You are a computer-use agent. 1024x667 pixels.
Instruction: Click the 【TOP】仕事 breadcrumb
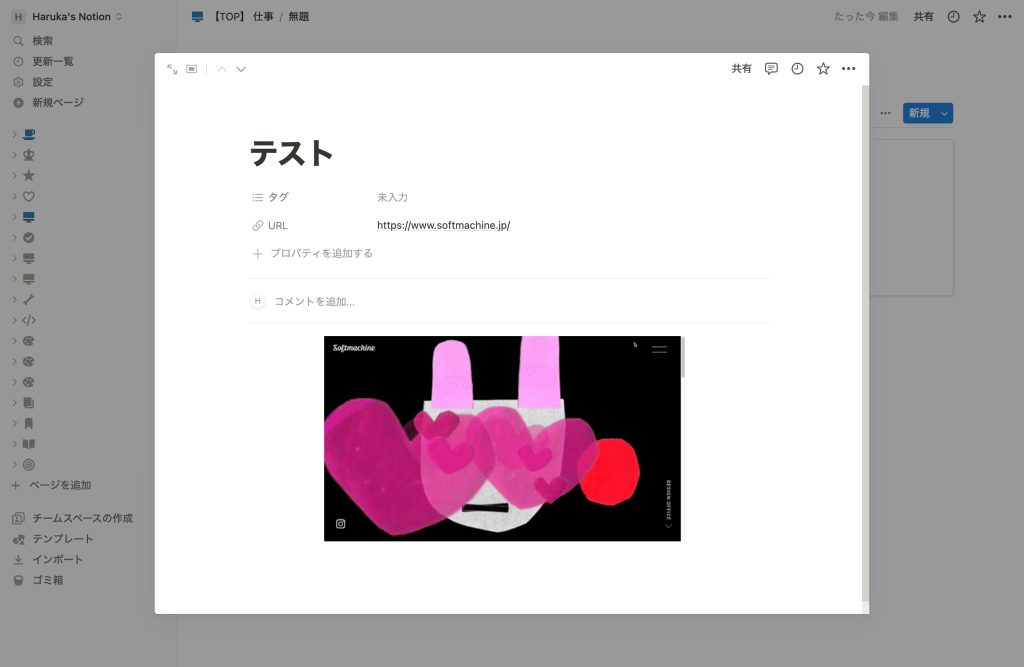coord(232,17)
